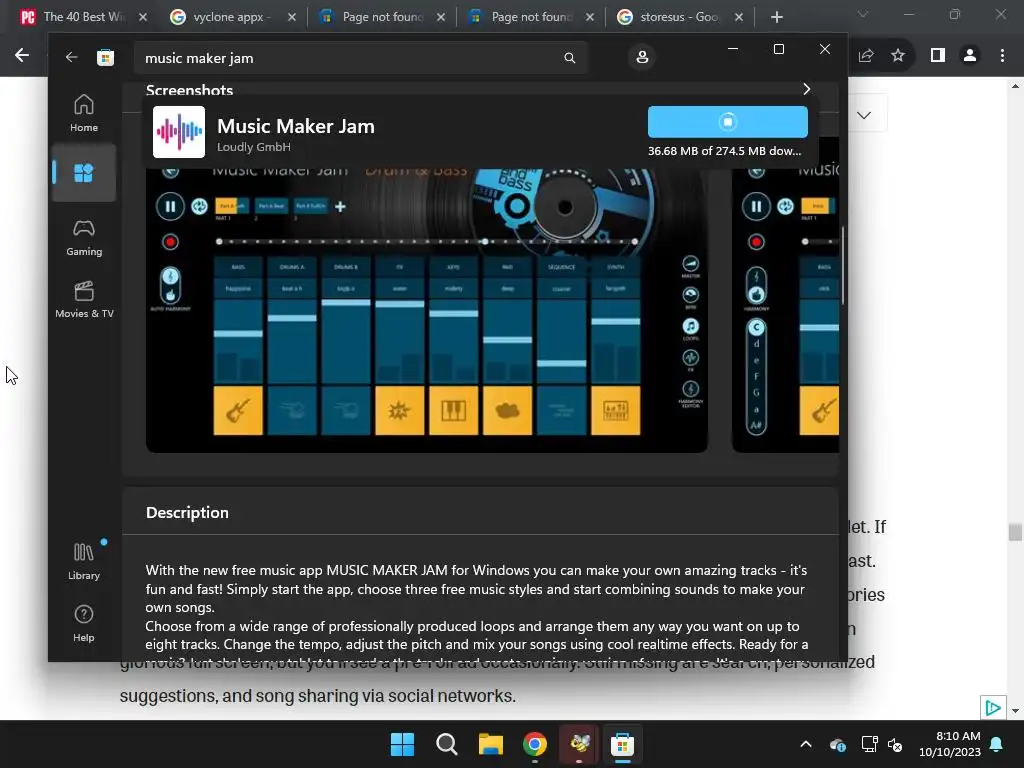Open File Explorer from the taskbar
The width and height of the screenshot is (1024, 768).
tap(490, 744)
